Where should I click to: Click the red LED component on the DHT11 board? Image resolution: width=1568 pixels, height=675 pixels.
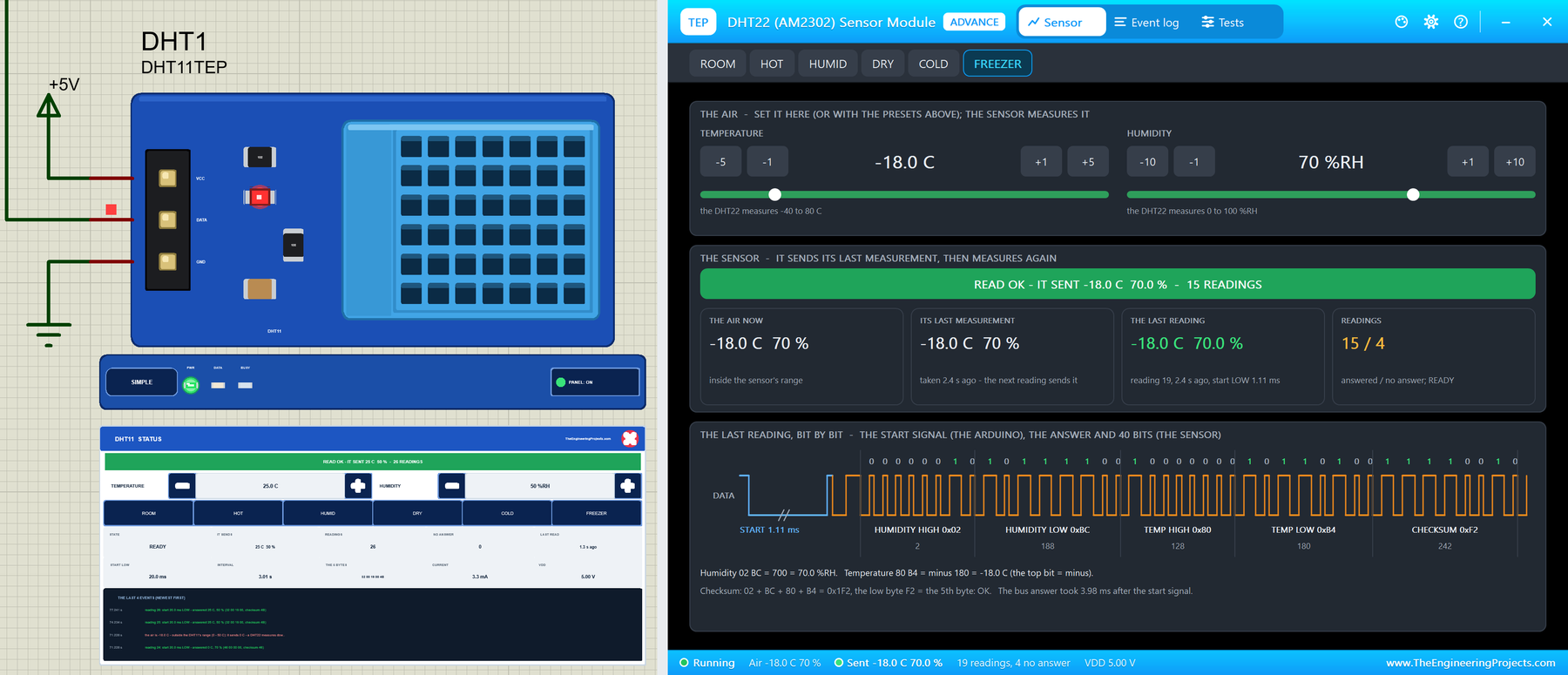(x=259, y=198)
